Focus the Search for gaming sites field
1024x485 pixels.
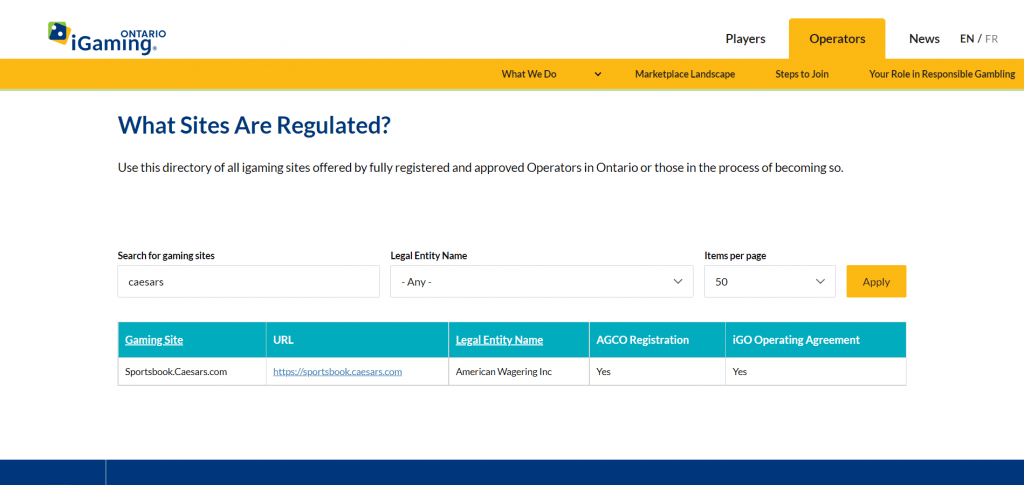tap(248, 281)
